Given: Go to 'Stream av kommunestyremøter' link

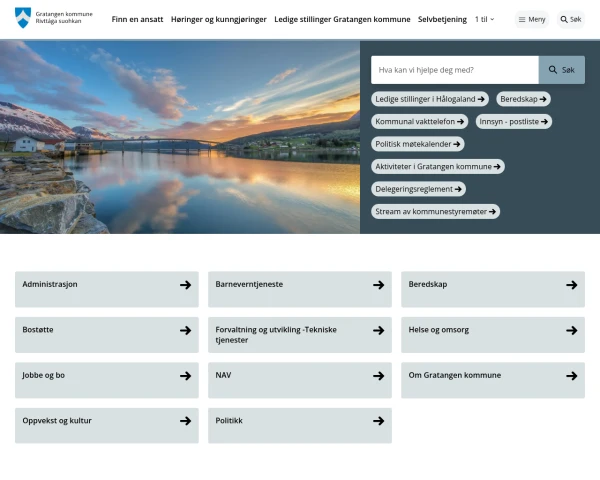Looking at the screenshot, I should pyautogui.click(x=435, y=212).
